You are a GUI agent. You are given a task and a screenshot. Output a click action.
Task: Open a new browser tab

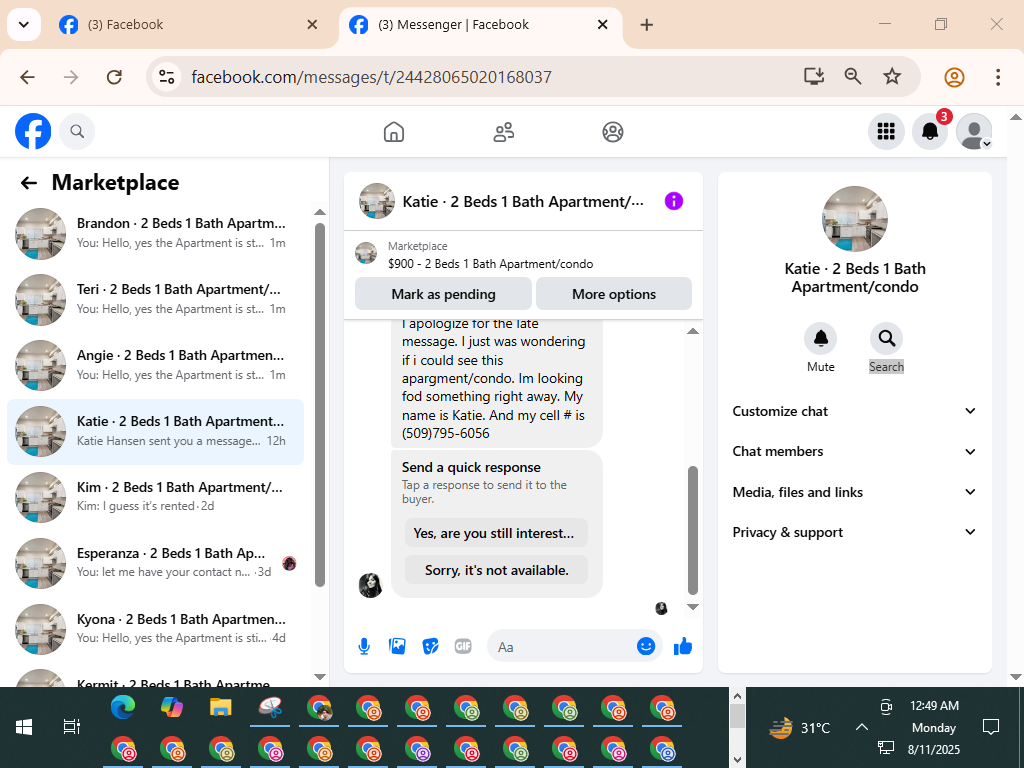647,25
